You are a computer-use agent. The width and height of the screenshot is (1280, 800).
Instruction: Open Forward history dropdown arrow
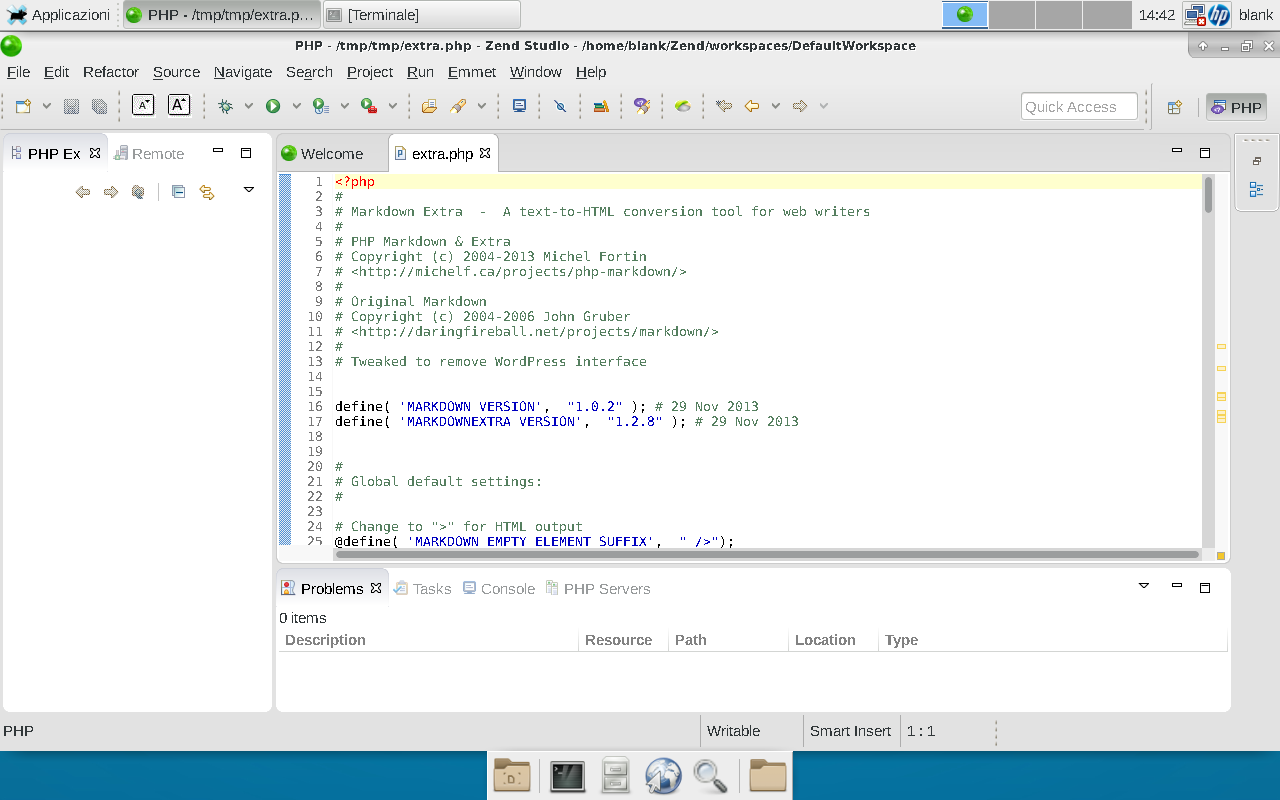[x=823, y=106]
